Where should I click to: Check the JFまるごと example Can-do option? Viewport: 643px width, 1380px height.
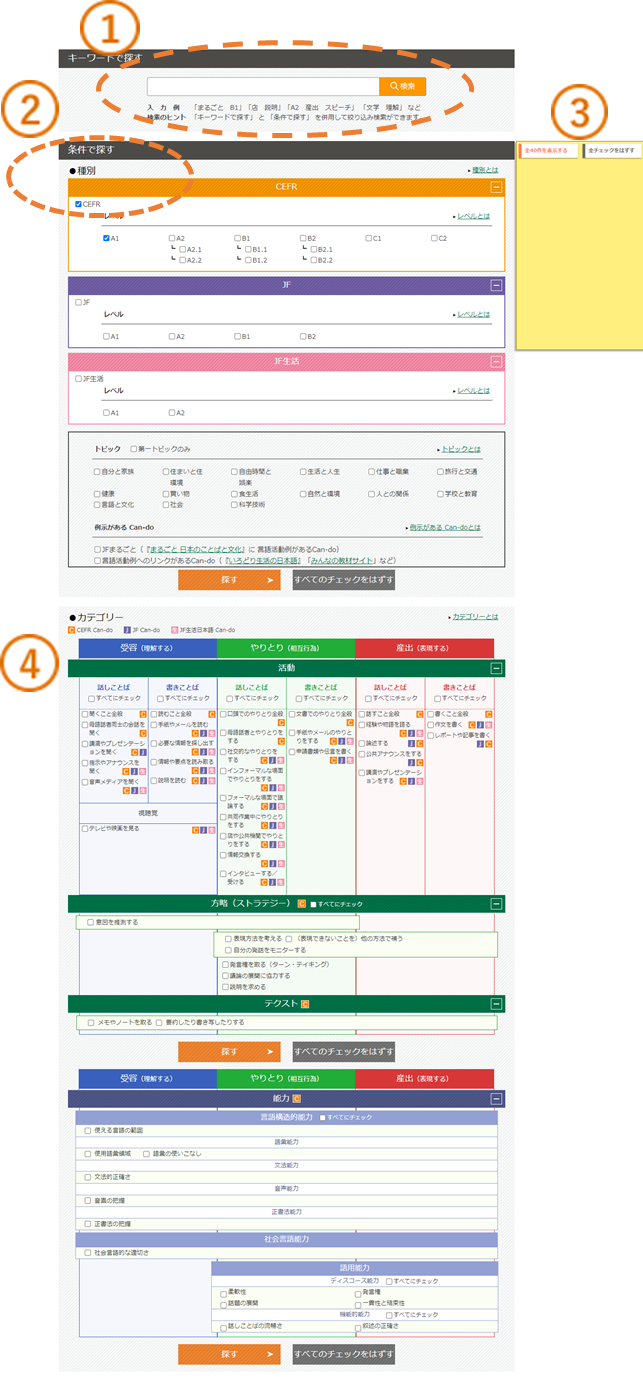click(97, 549)
